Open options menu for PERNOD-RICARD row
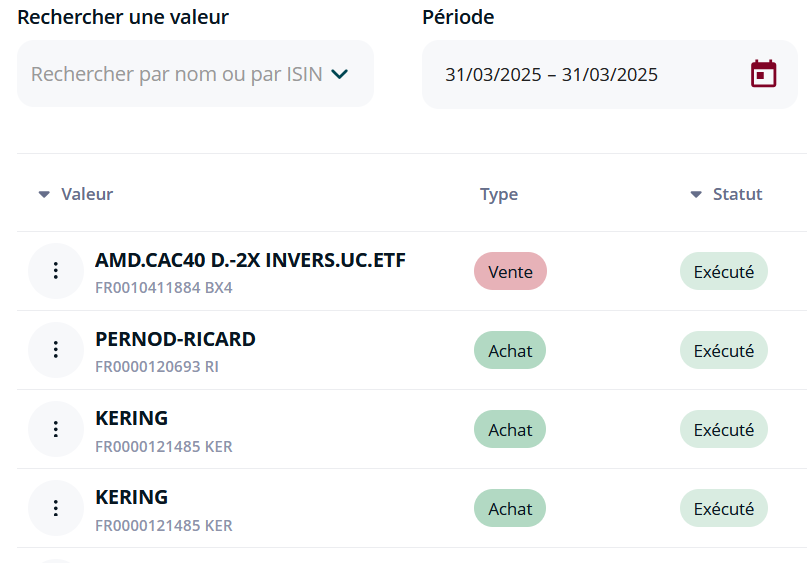807x578 pixels. coord(56,350)
